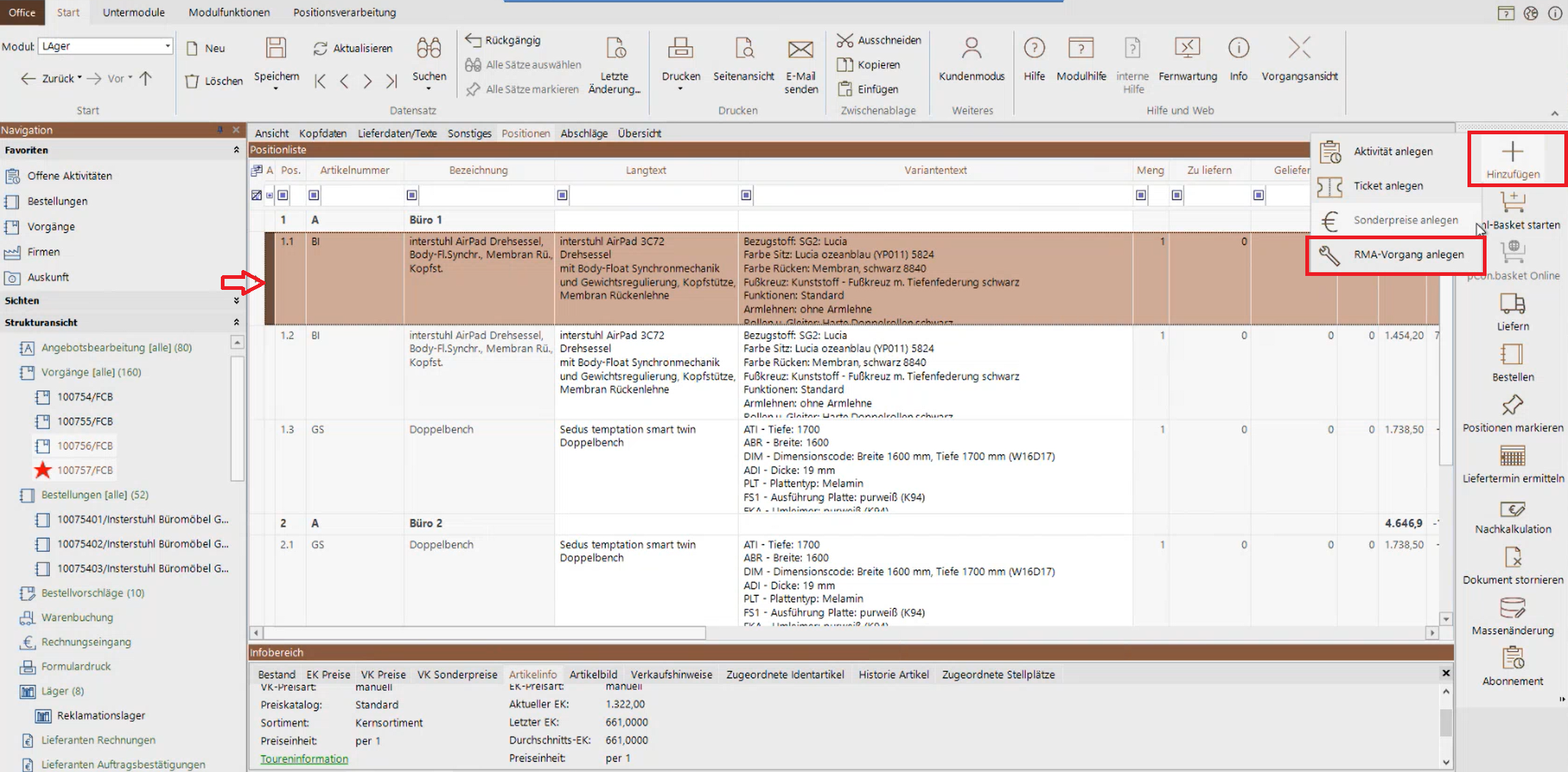Click Dokument stornieren icon
This screenshot has width=1568, height=772.
[x=1512, y=559]
